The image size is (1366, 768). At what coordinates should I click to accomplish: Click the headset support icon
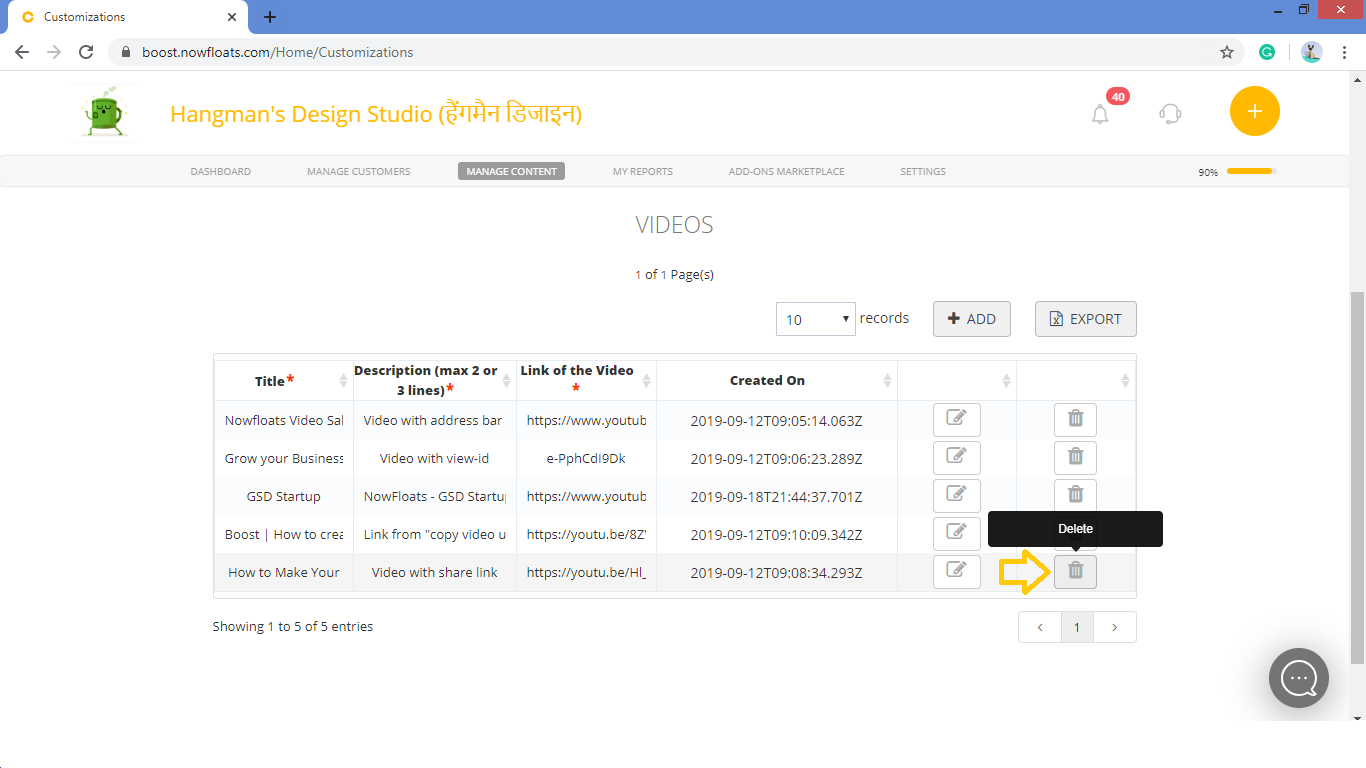pos(1170,113)
